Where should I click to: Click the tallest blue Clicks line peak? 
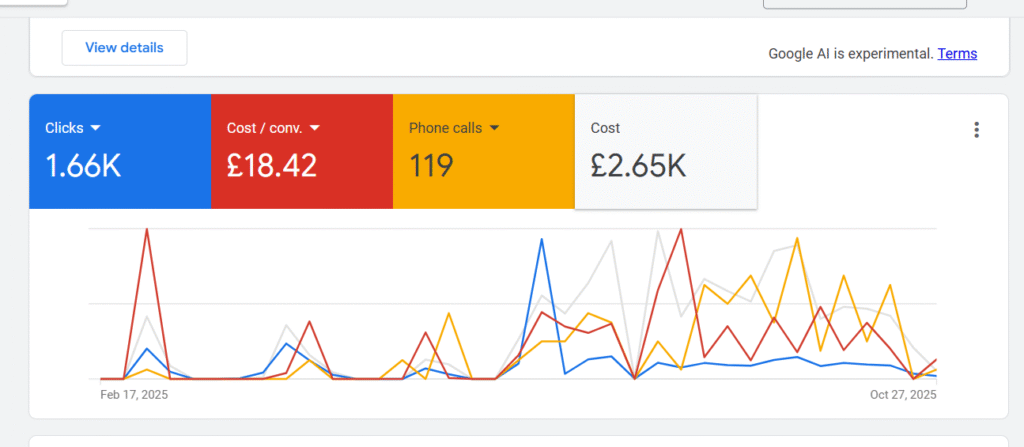click(541, 240)
